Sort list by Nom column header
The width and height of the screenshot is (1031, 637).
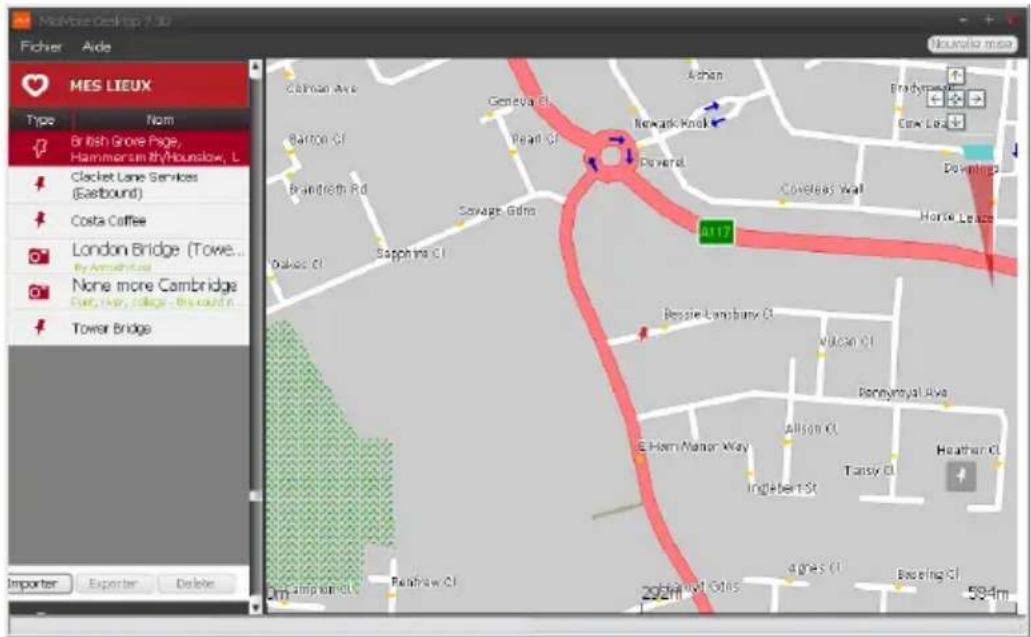pos(160,120)
